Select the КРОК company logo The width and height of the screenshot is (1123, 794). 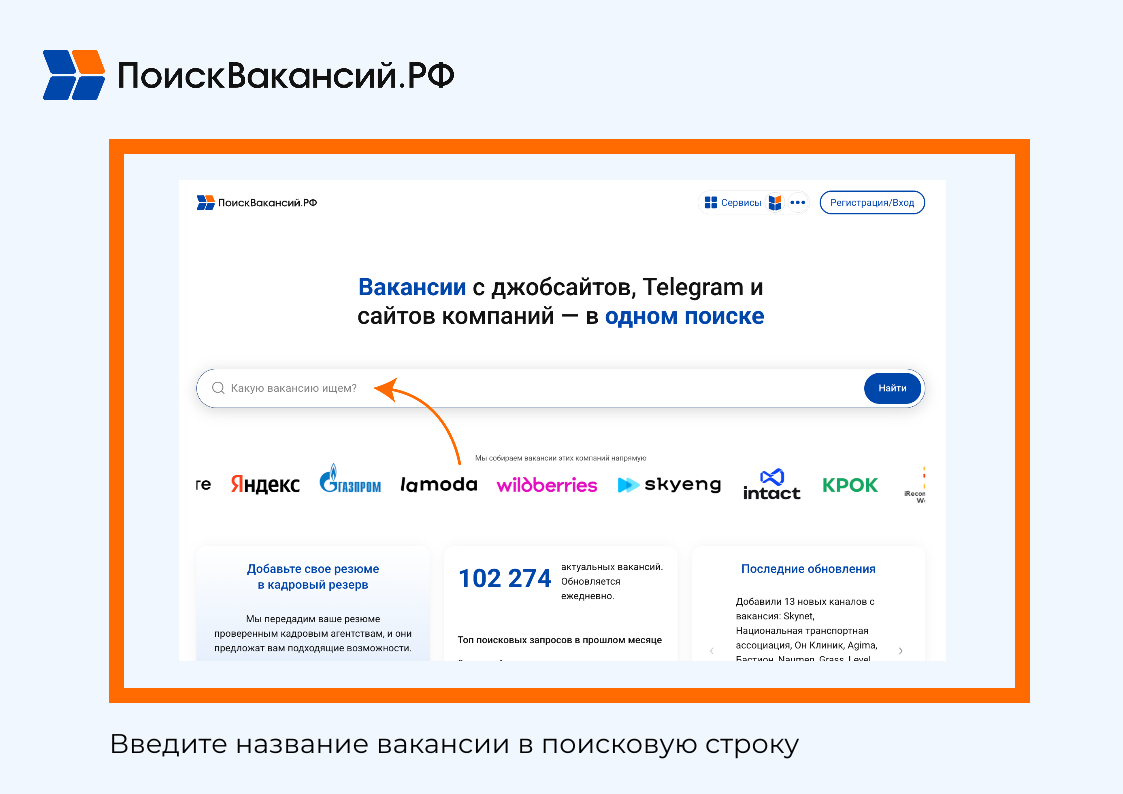coord(850,485)
